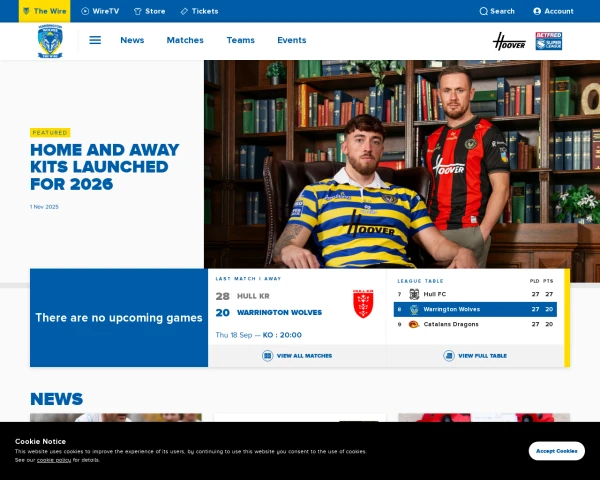Select the Hull FC league table row
600x480 pixels.
click(475, 294)
